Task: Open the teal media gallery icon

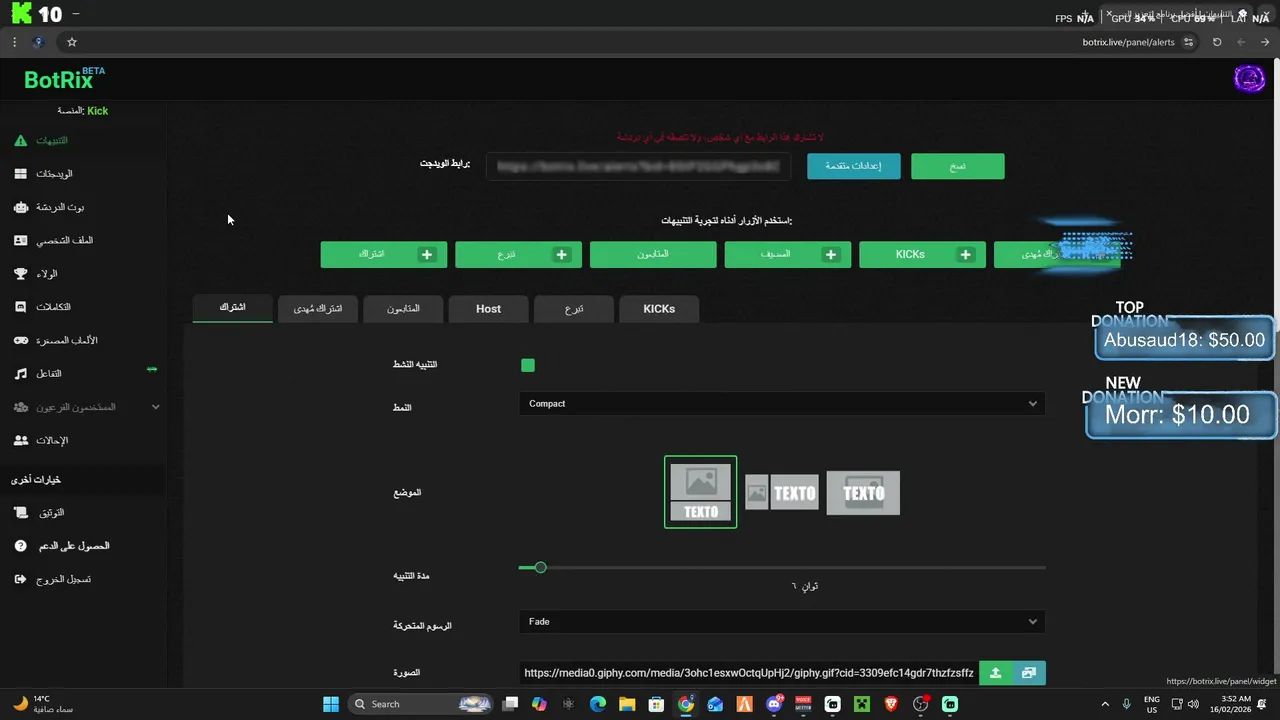Action: pyautogui.click(x=1029, y=673)
